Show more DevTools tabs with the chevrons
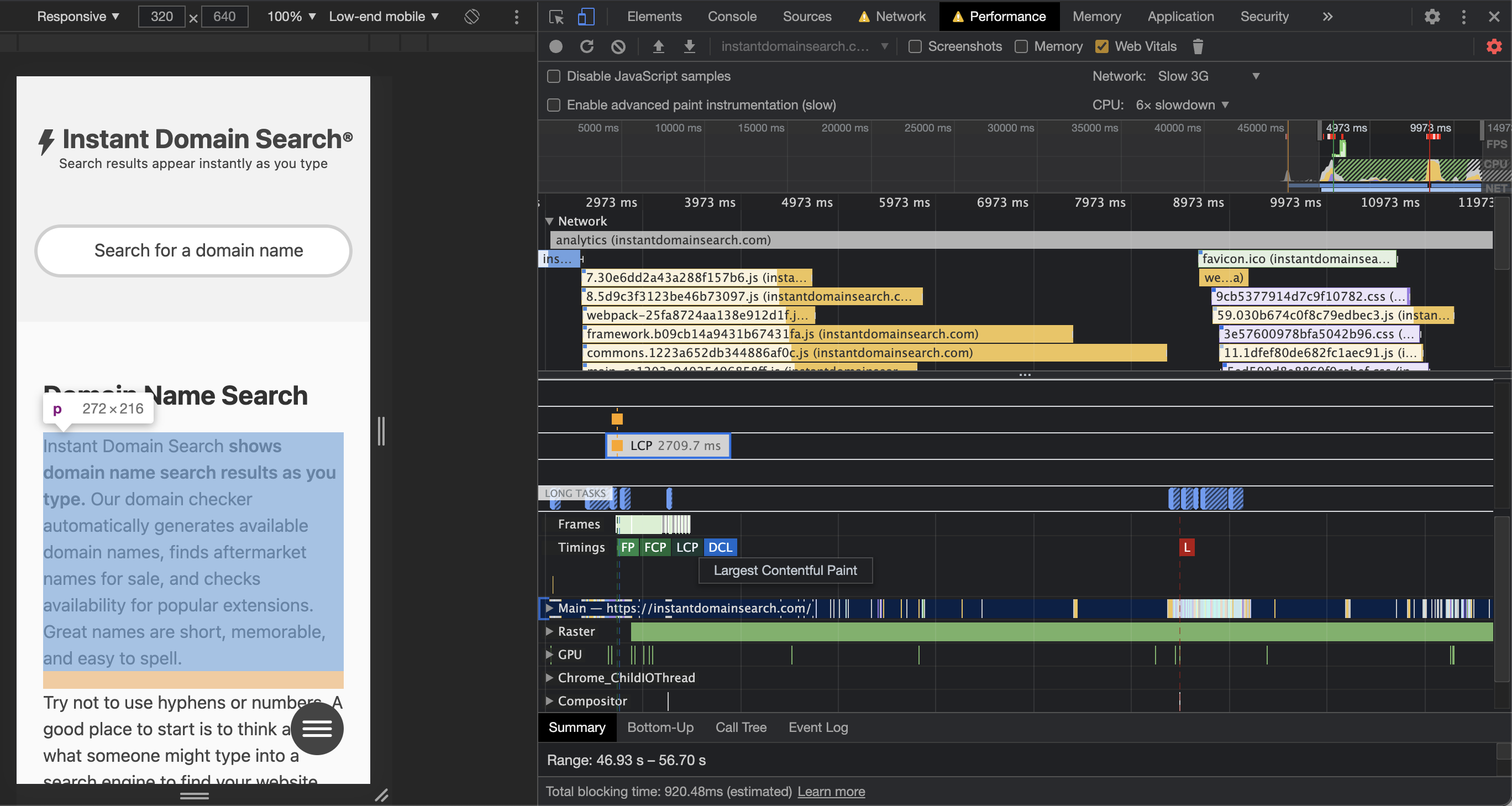This screenshot has height=806, width=1512. click(1327, 17)
